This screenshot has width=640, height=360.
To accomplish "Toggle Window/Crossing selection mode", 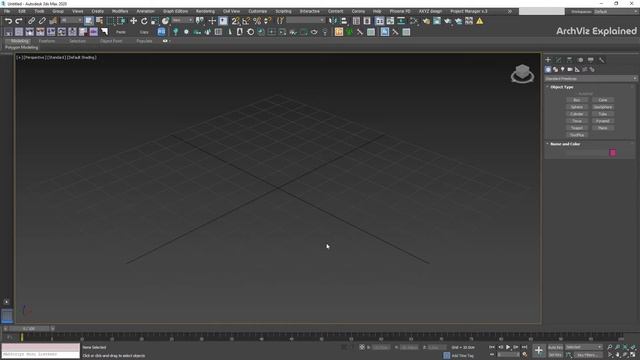I will 121,21.
